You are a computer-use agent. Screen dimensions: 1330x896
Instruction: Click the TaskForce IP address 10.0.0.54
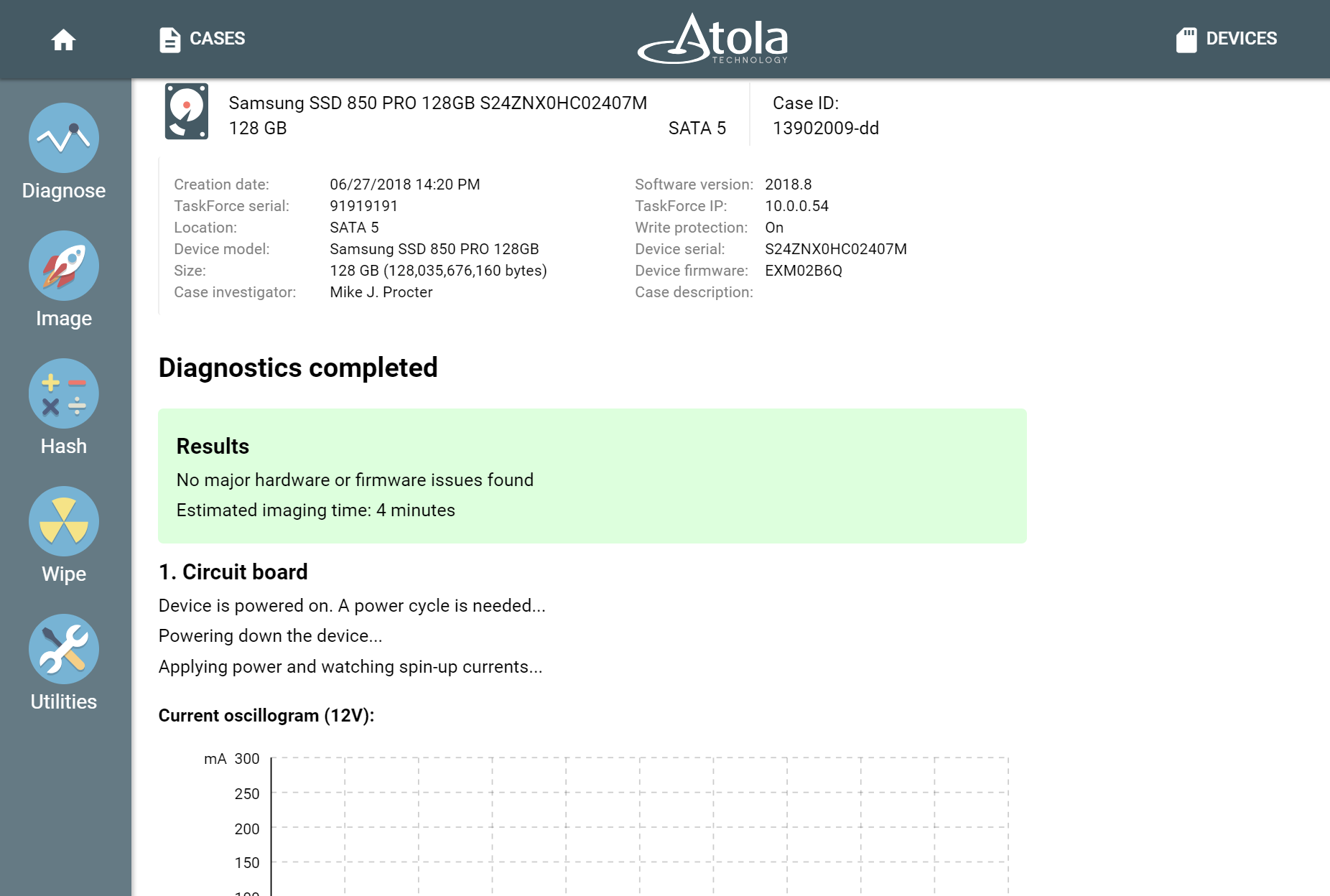click(x=796, y=205)
